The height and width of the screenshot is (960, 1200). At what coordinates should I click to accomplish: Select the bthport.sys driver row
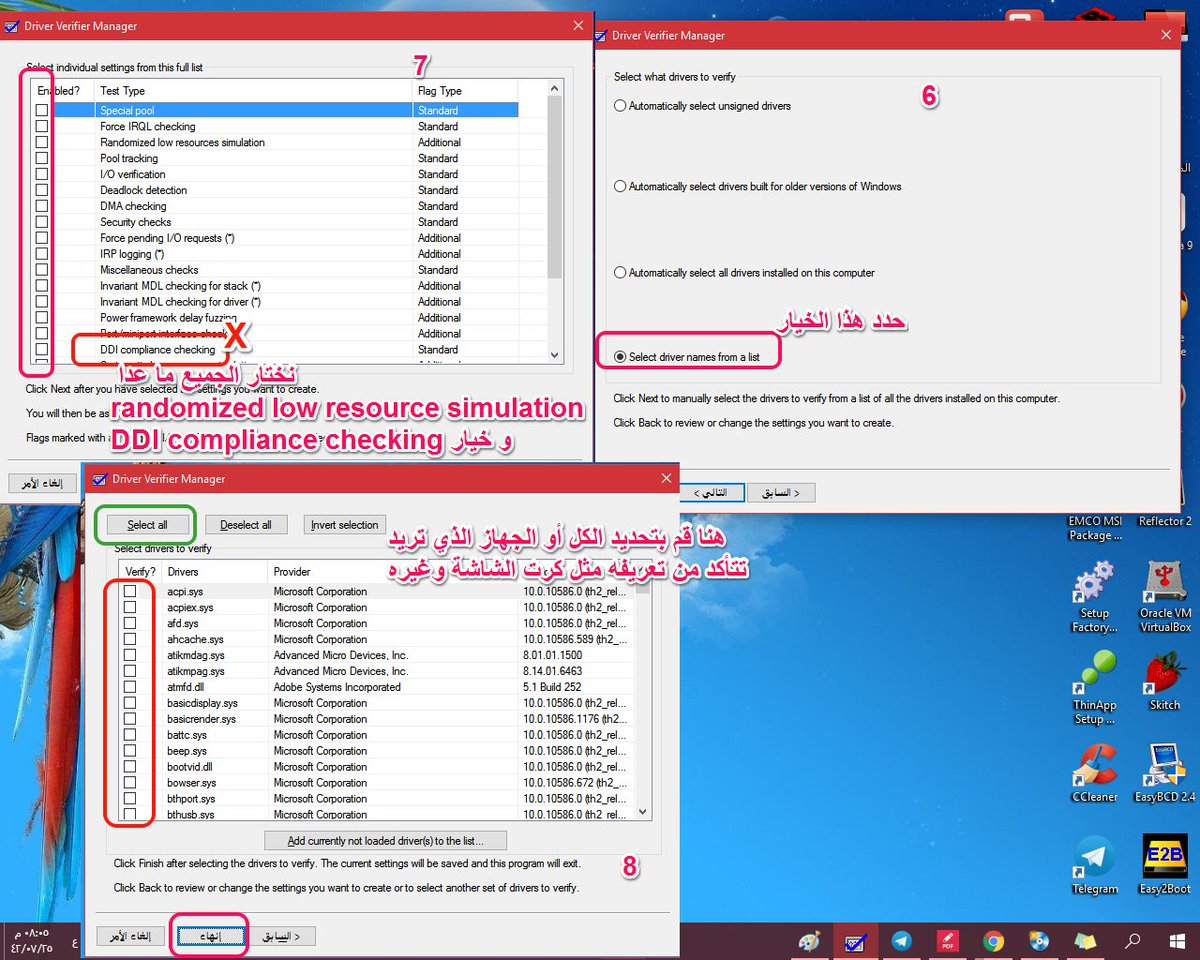tap(191, 799)
